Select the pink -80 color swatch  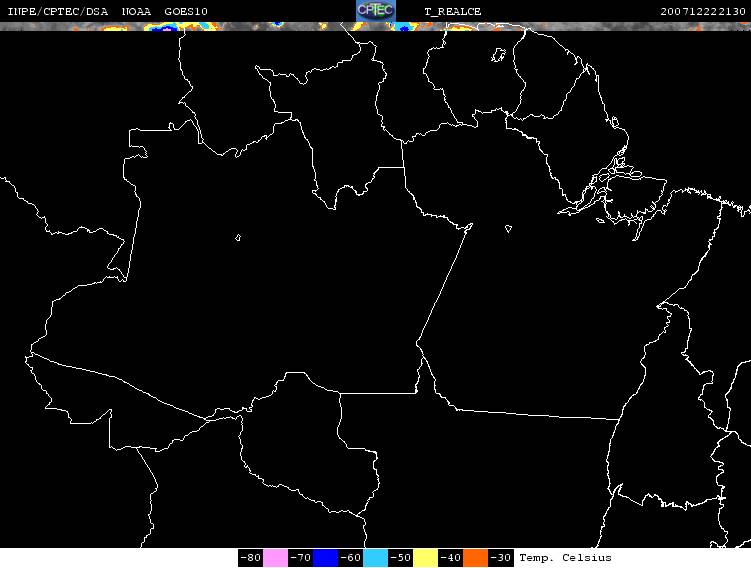[275, 557]
